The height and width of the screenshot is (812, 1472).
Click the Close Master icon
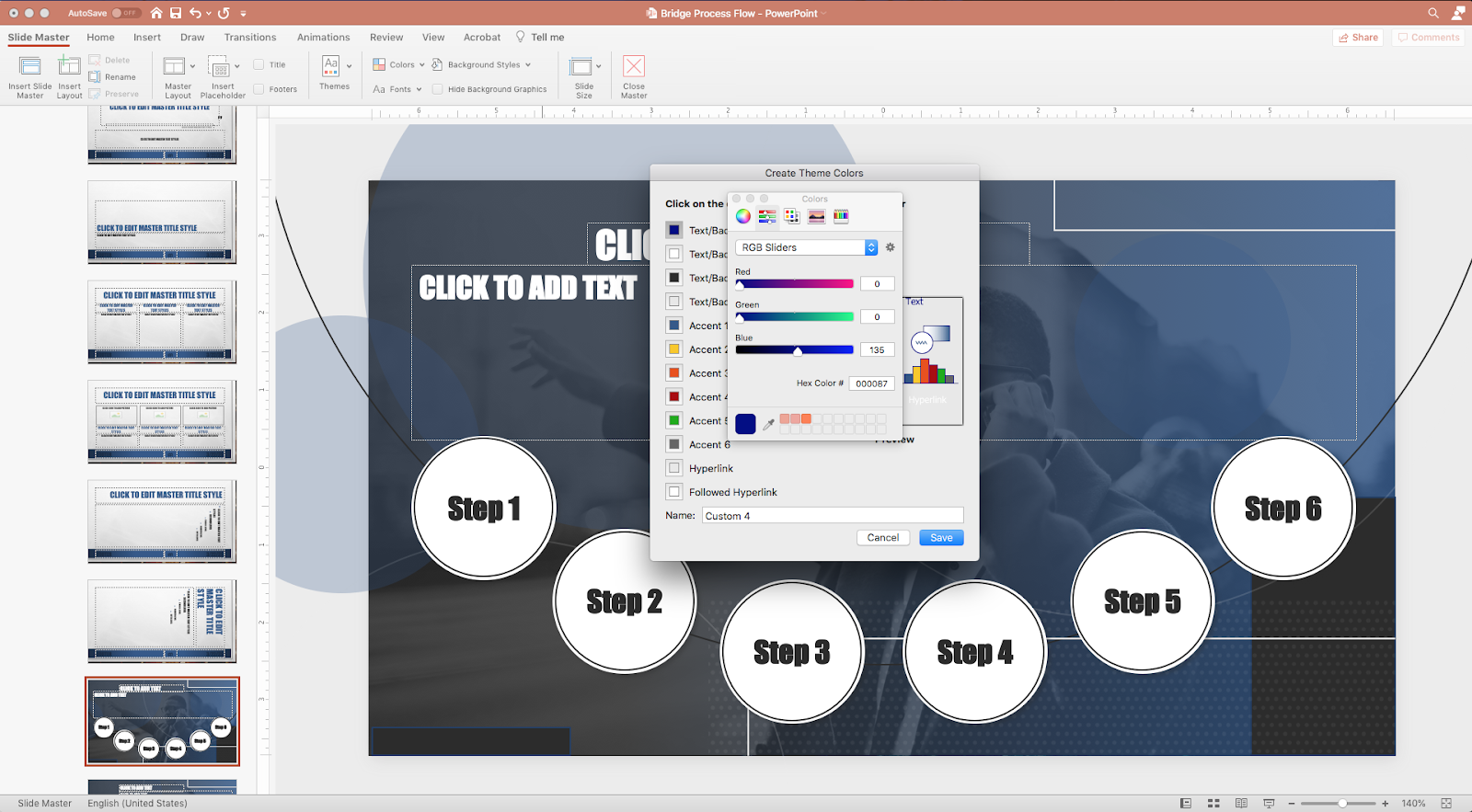[x=634, y=66]
